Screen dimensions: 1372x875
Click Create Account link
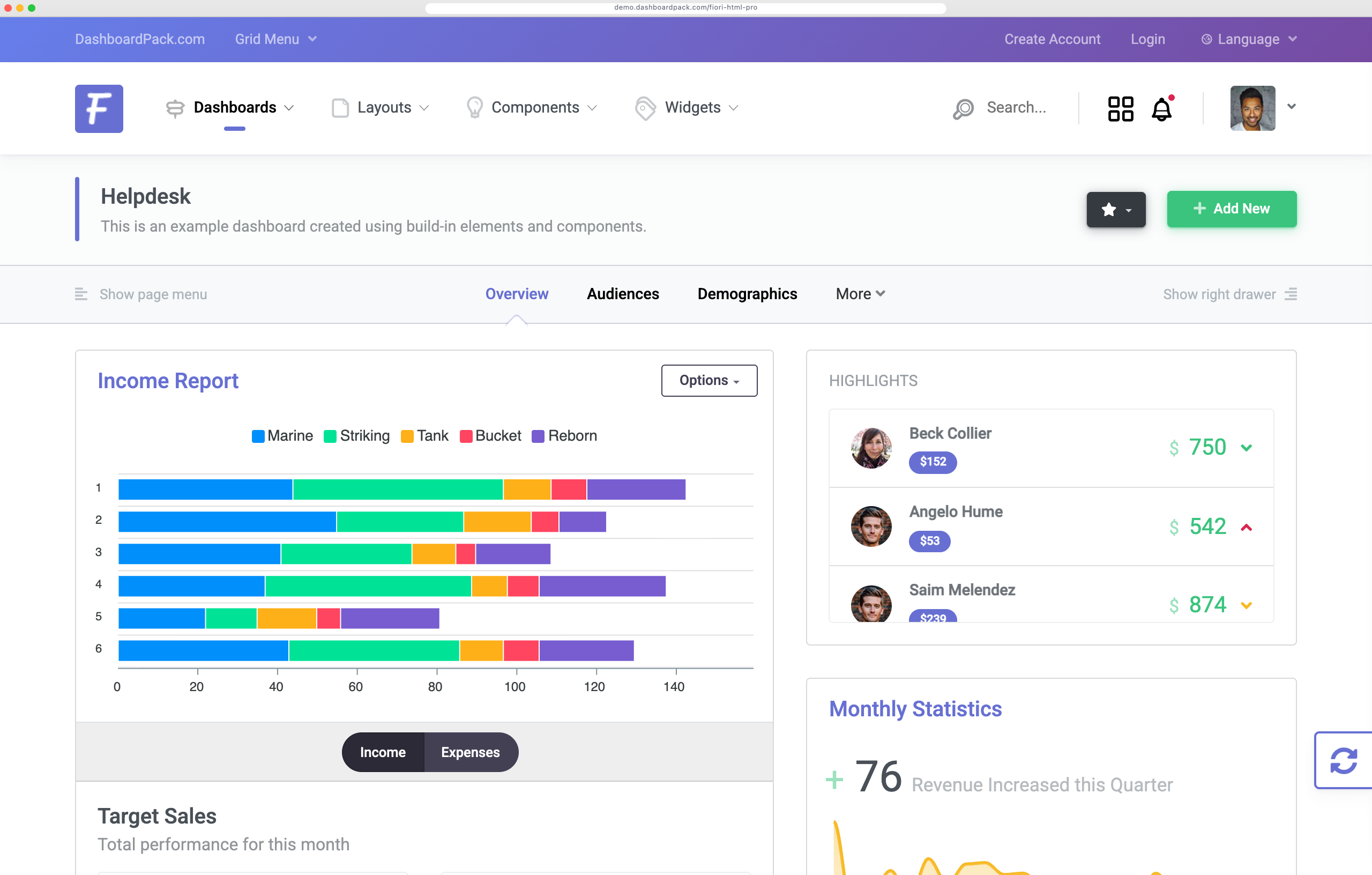1052,39
